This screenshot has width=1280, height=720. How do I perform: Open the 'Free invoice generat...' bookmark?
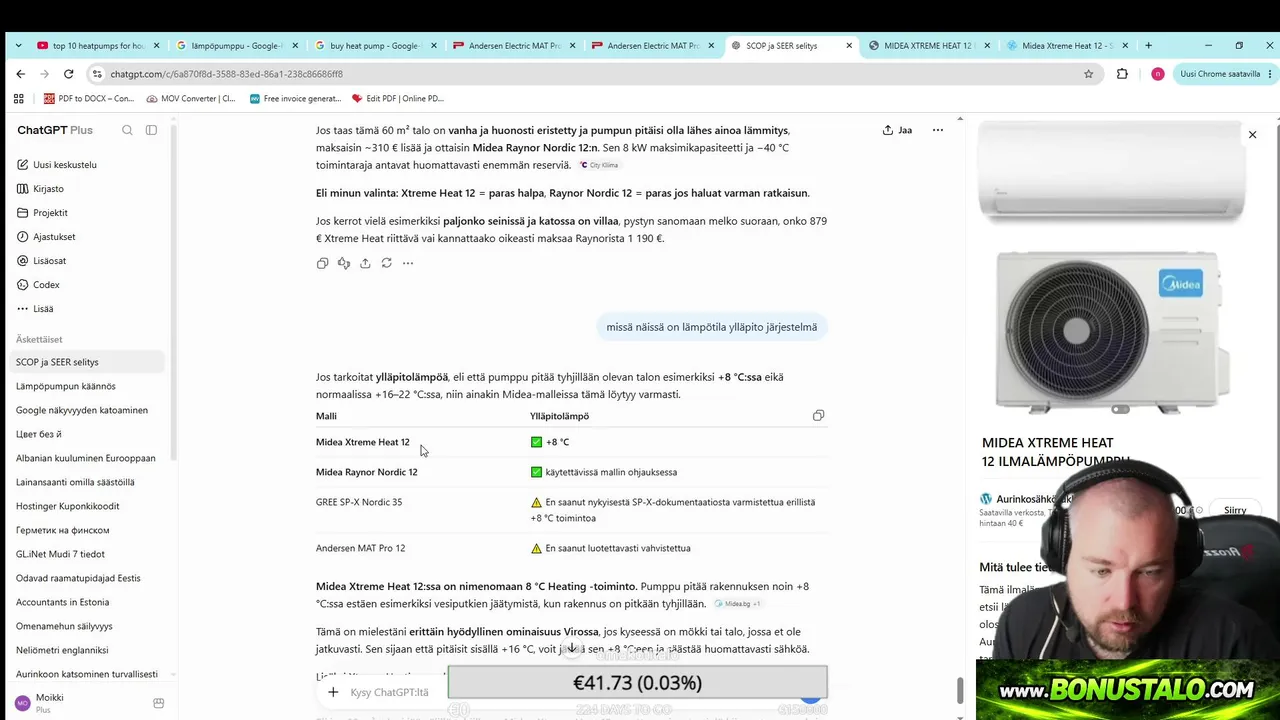click(x=295, y=98)
